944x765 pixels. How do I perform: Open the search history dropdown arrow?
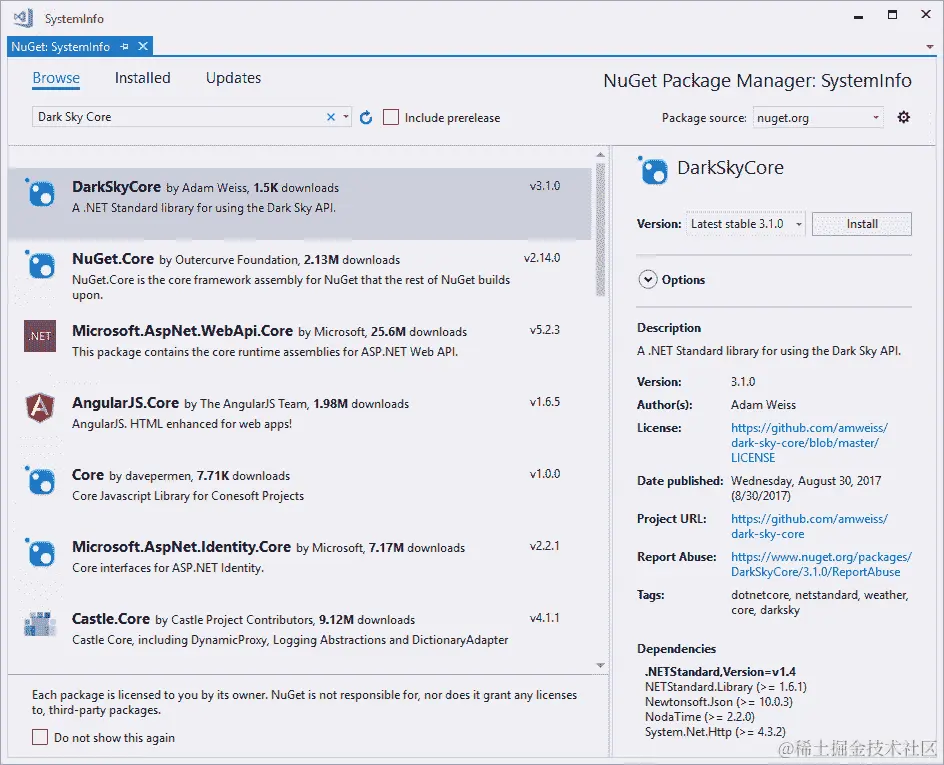(x=346, y=117)
